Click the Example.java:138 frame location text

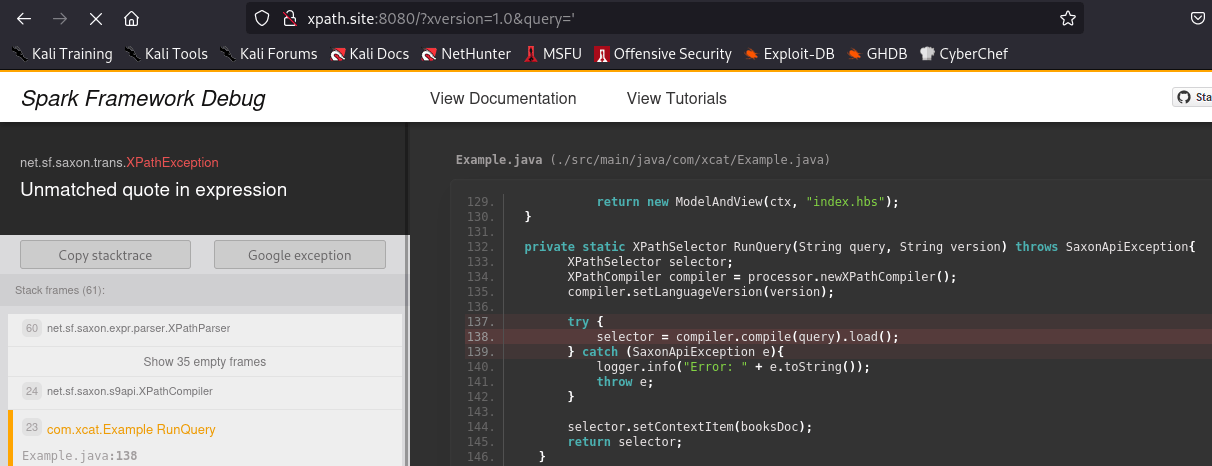[x=79, y=456]
